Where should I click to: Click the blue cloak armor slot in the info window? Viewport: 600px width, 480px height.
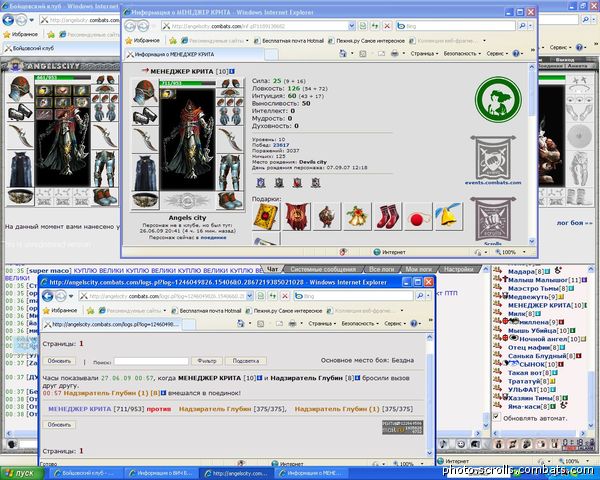tap(145, 172)
